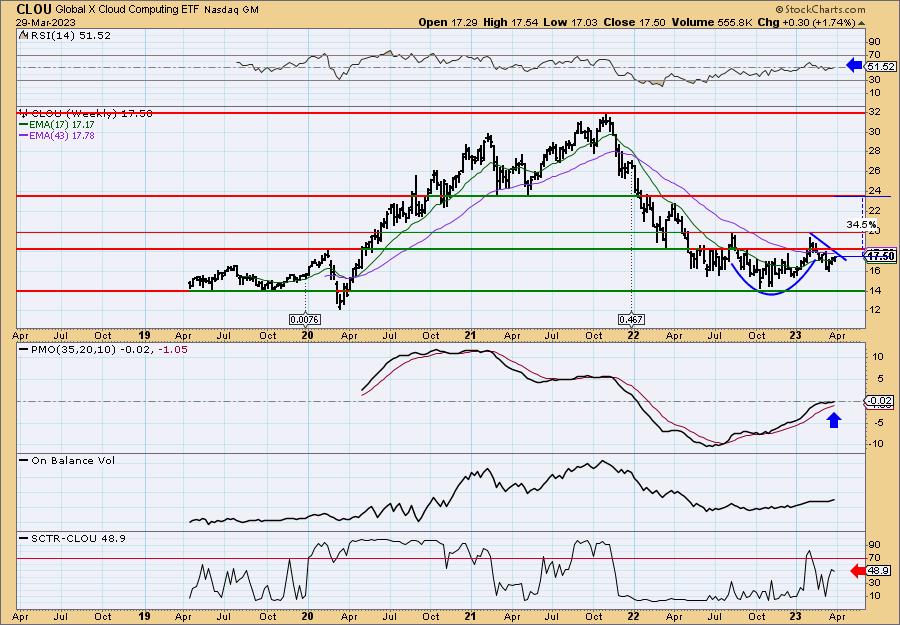The width and height of the screenshot is (900, 625).
Task: Click the up triangle after the change percentage
Action: coord(861,23)
